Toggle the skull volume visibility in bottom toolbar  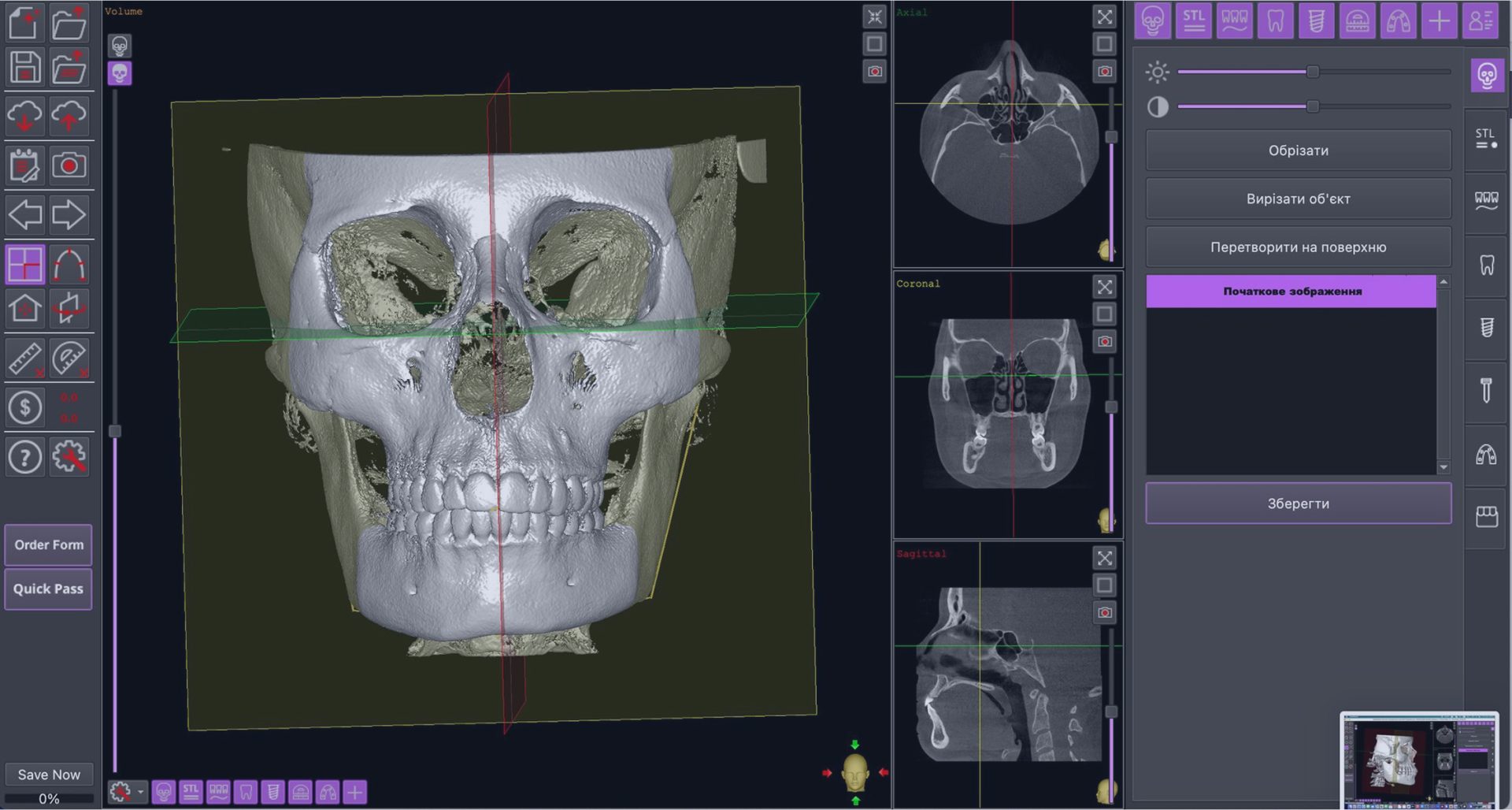pos(164,792)
